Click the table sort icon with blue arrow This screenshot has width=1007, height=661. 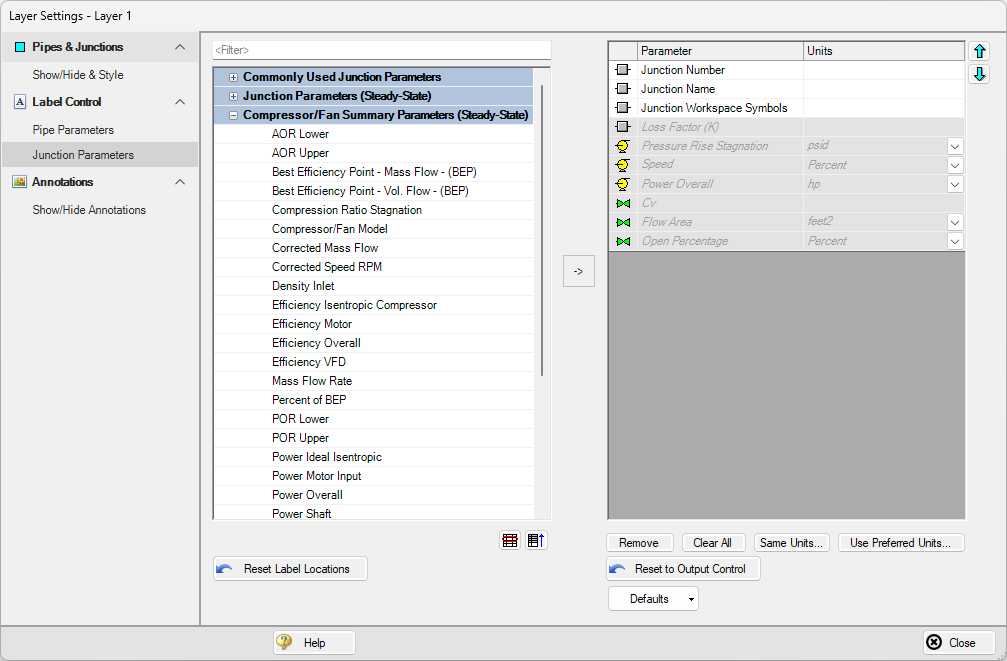tap(536, 541)
